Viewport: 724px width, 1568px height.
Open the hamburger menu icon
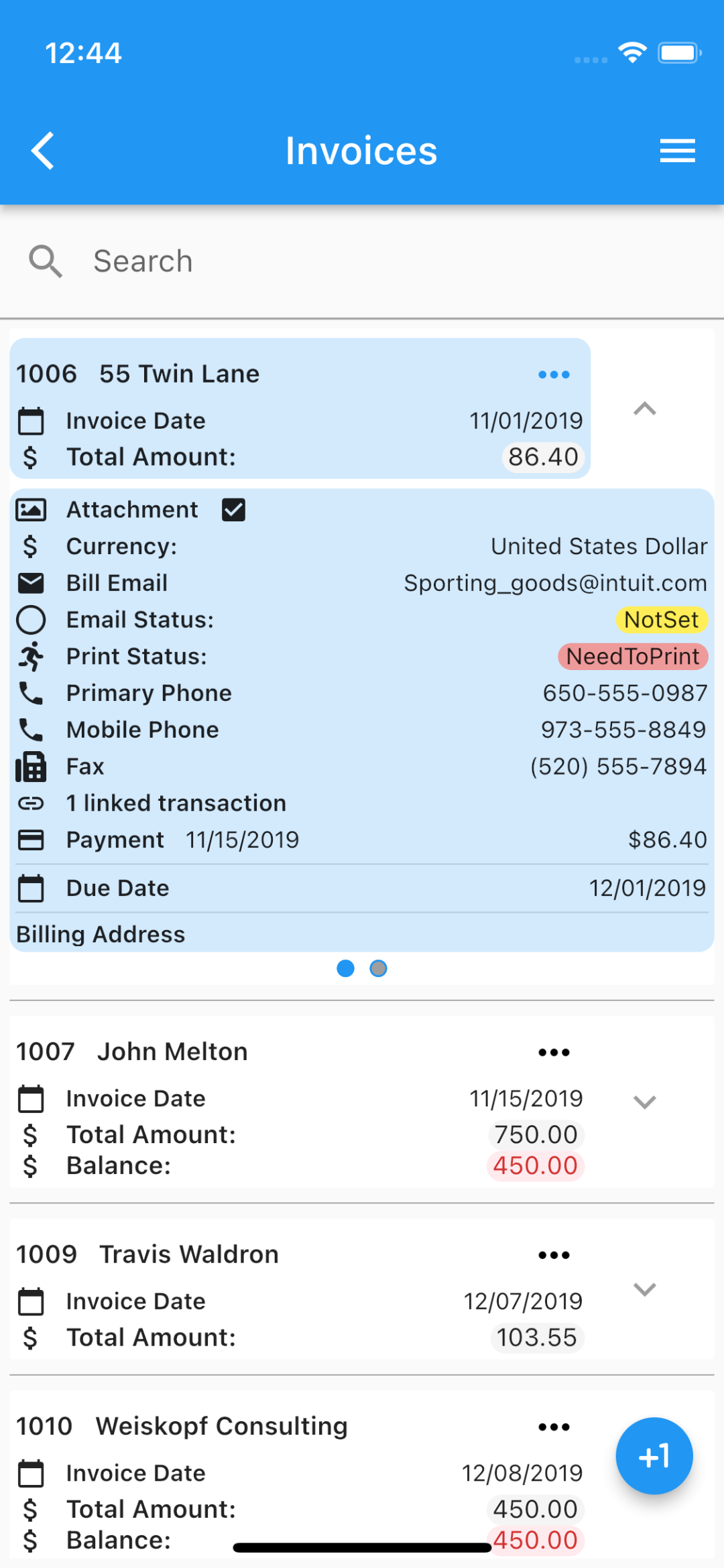tap(677, 151)
